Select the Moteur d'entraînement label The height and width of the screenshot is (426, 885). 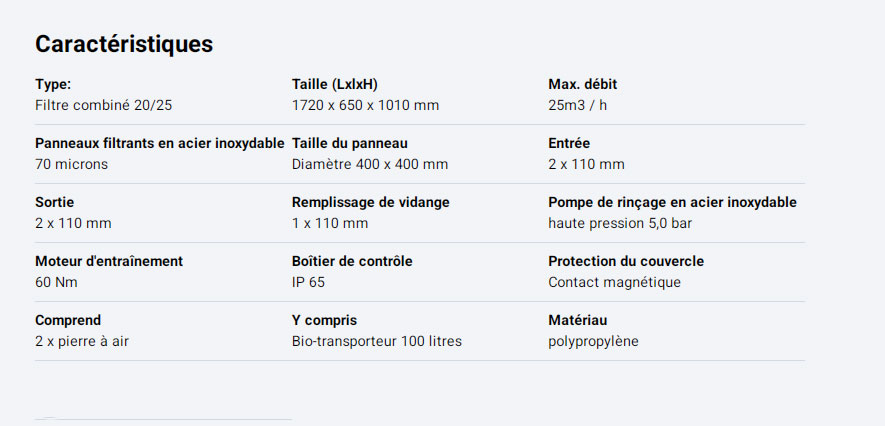pos(109,261)
